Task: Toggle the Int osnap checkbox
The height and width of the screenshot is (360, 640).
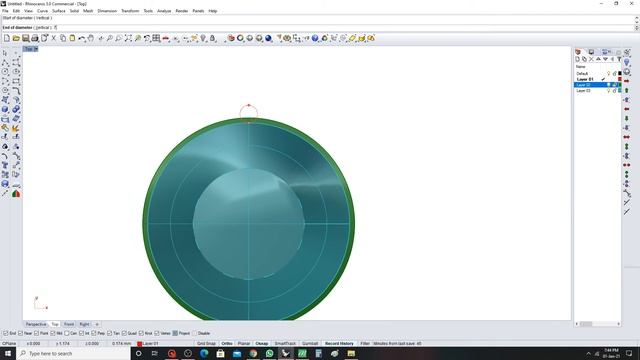Action: click(x=81, y=333)
